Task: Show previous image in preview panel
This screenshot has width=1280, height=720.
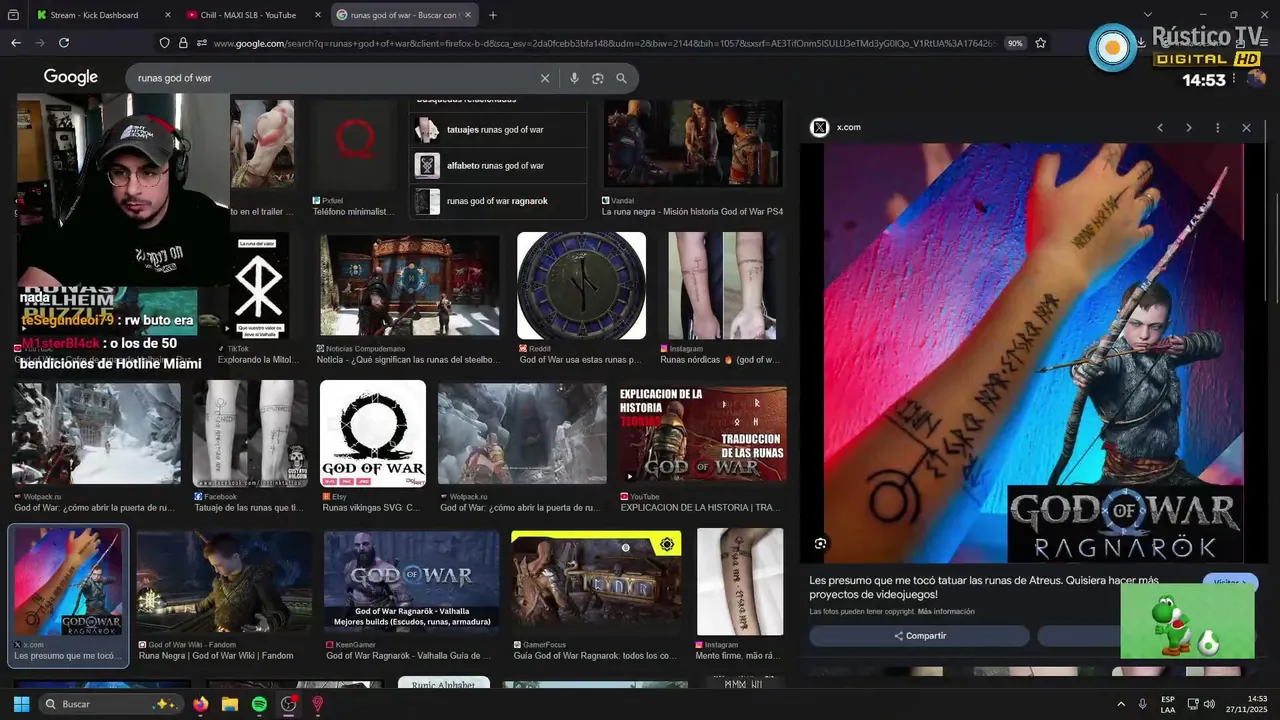Action: pyautogui.click(x=1160, y=128)
